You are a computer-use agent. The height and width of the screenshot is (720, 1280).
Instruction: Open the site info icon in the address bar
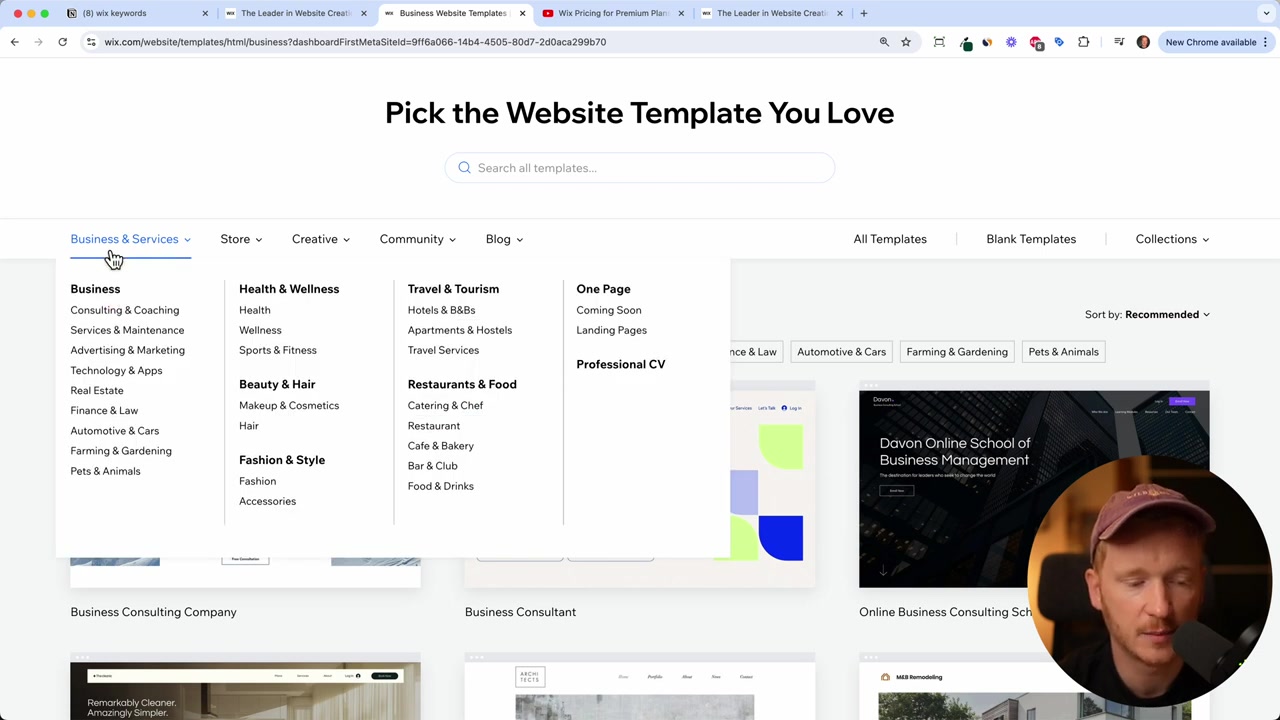click(x=91, y=42)
